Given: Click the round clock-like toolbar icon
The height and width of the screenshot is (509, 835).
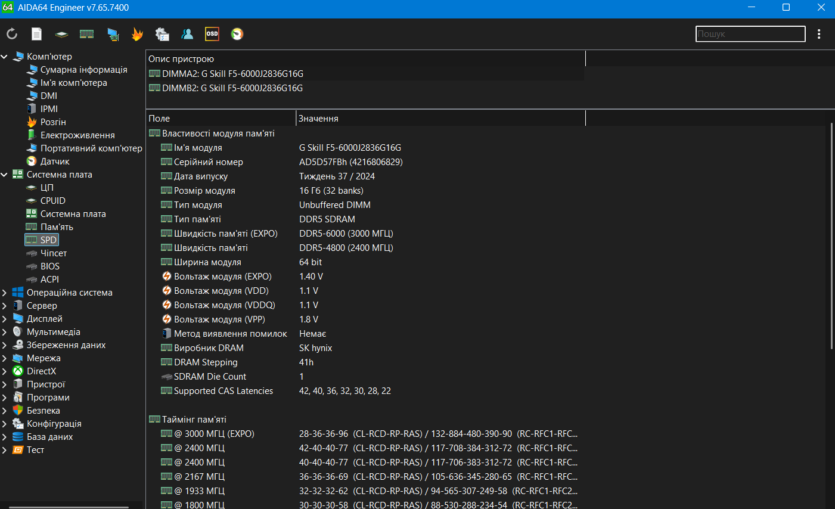Looking at the screenshot, I should (x=237, y=34).
